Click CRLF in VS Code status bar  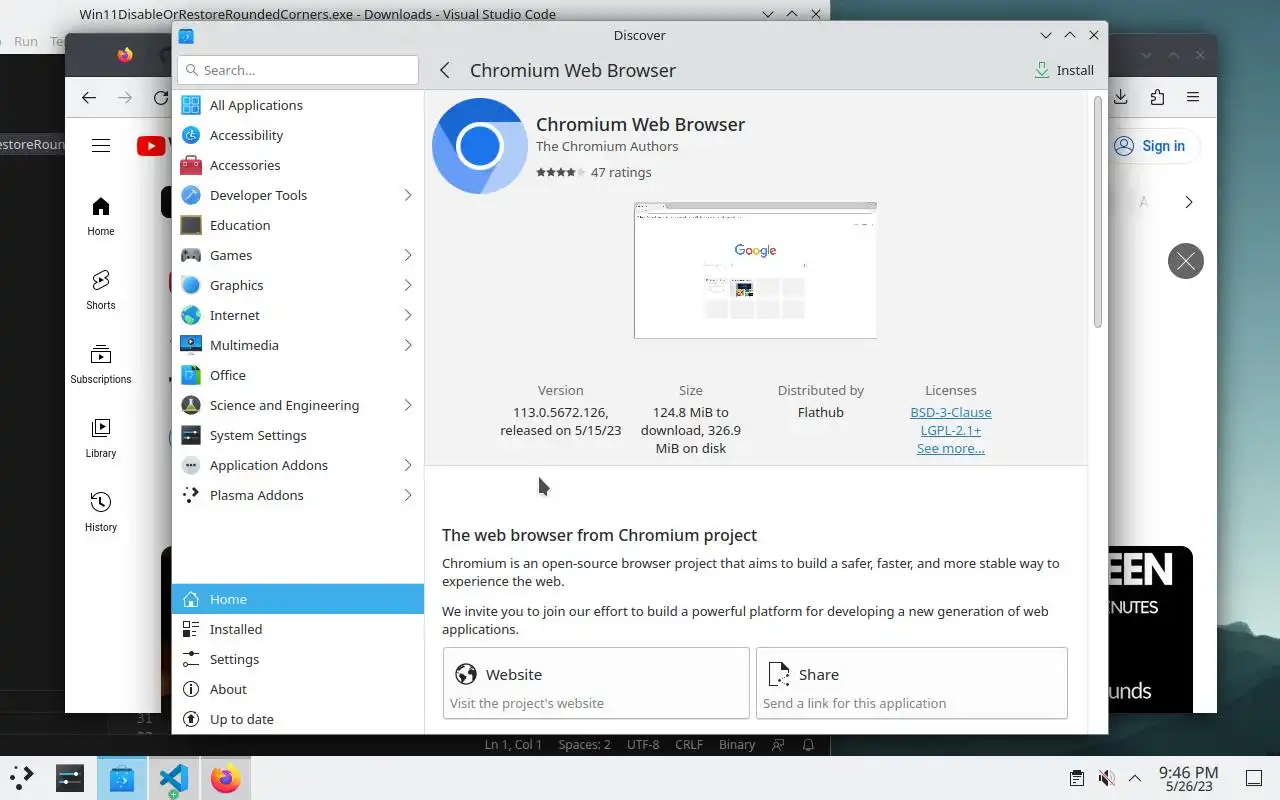click(689, 745)
